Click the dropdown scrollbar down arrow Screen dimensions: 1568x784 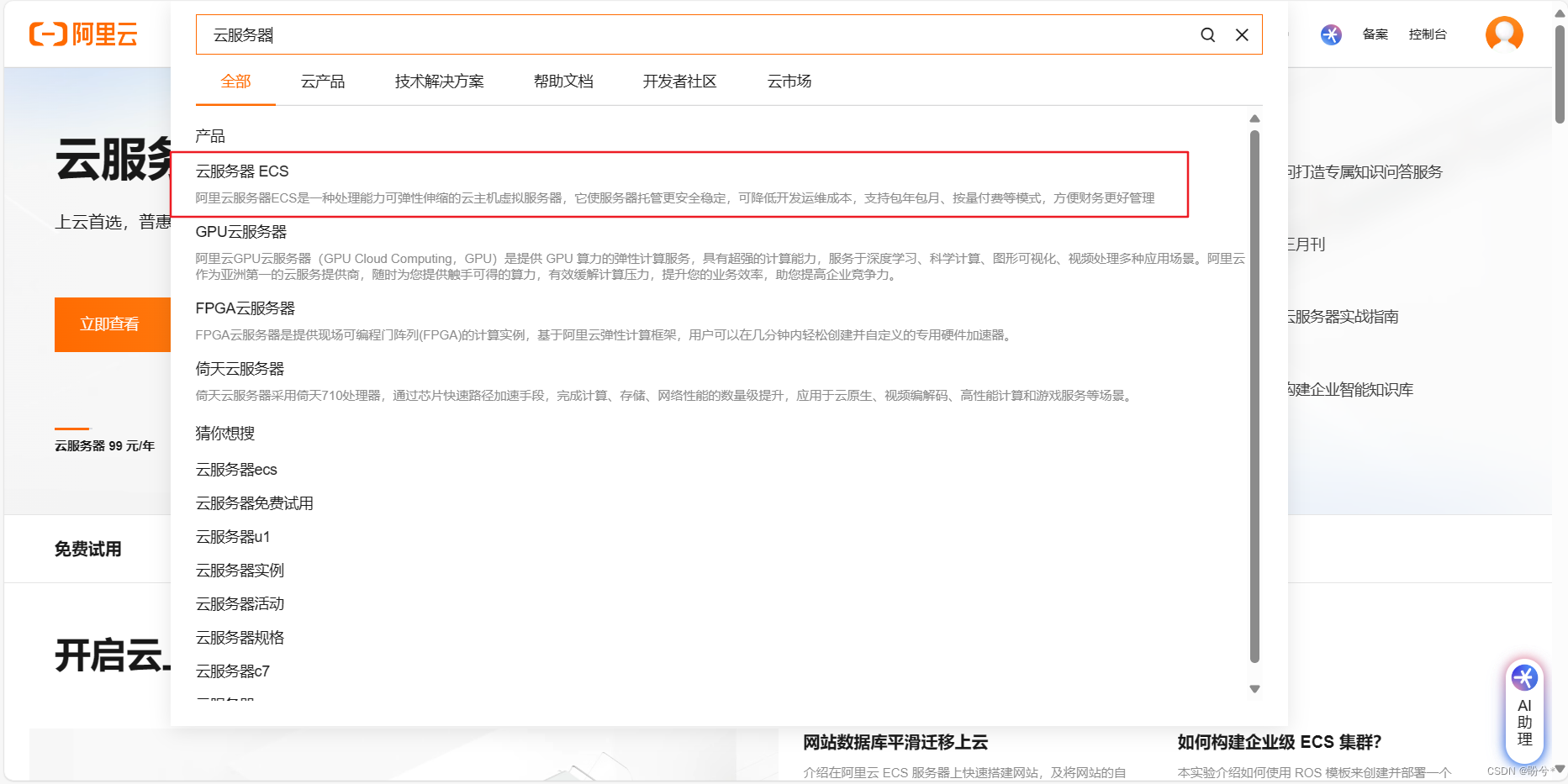1254,689
